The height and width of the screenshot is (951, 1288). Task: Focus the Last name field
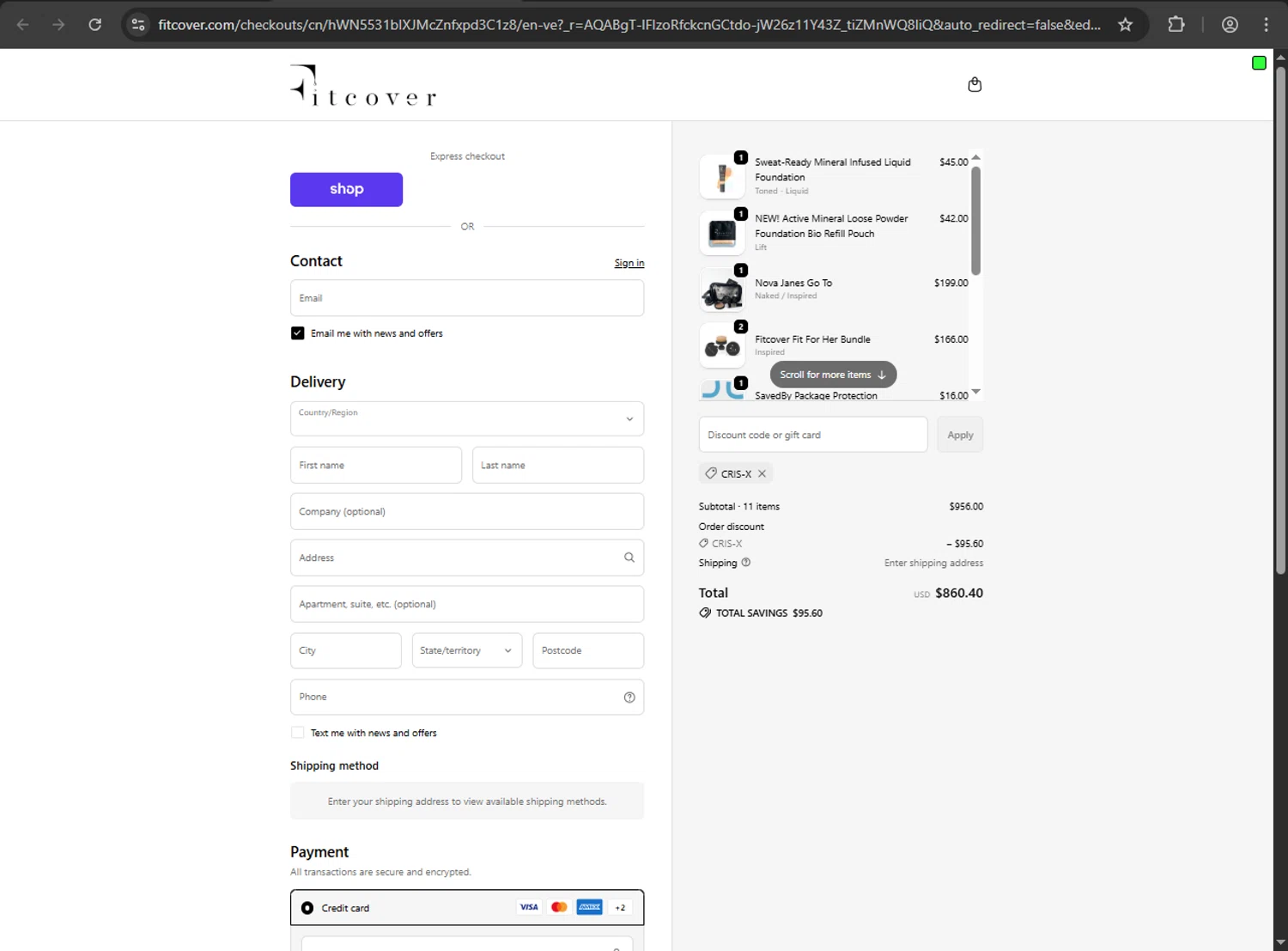(558, 465)
